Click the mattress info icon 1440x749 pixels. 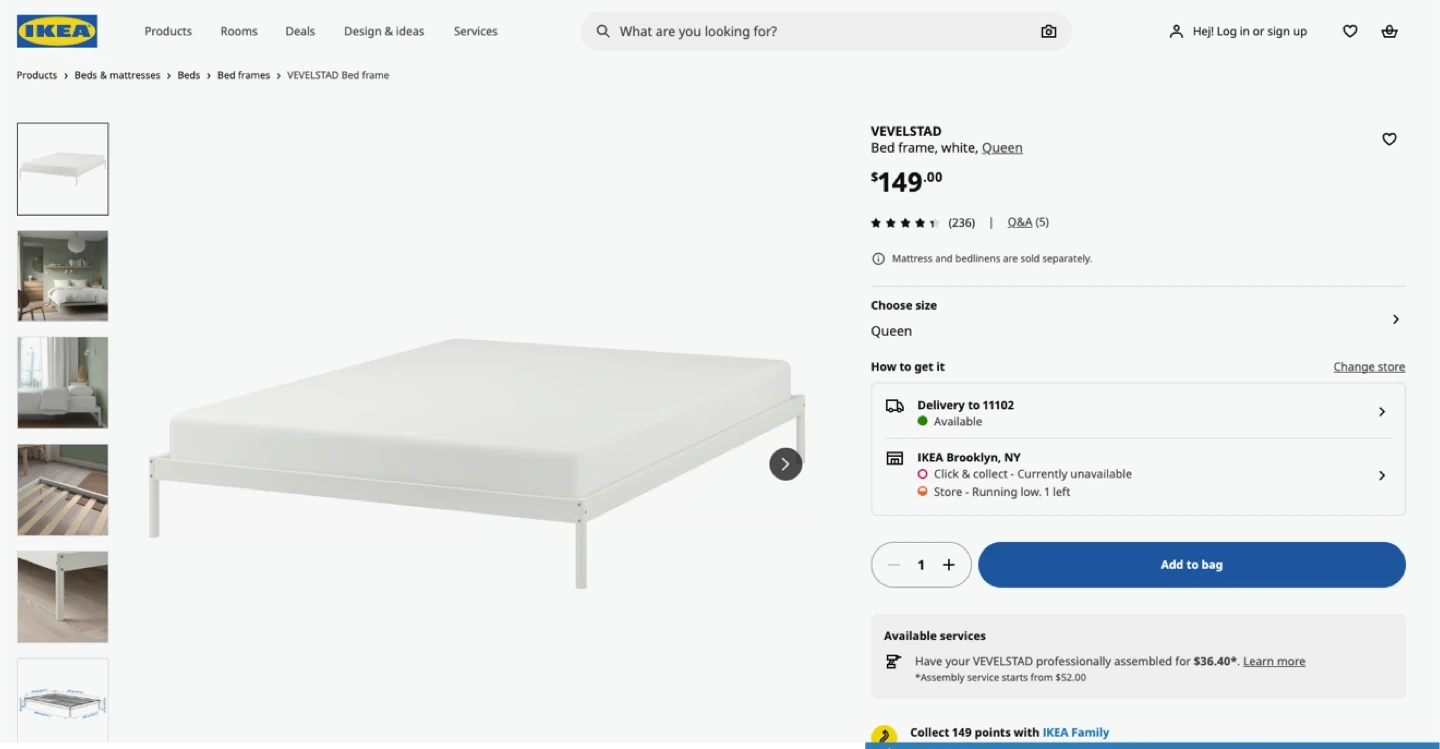coord(878,258)
